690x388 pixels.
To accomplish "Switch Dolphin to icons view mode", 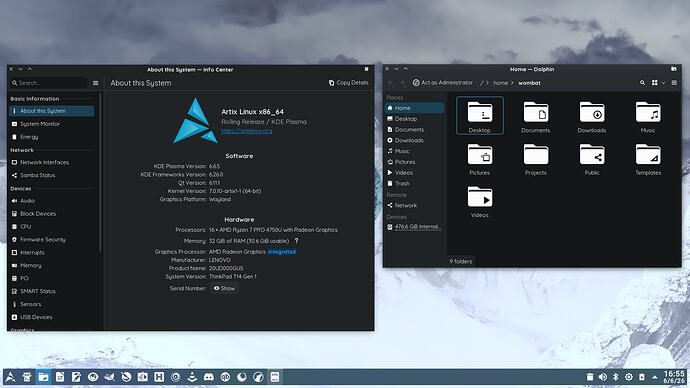I will coord(654,83).
